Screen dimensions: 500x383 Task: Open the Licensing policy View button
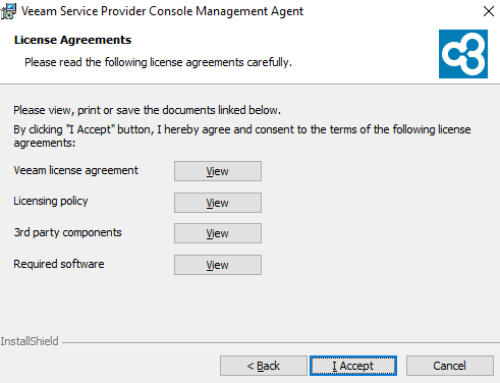pyautogui.click(x=218, y=203)
